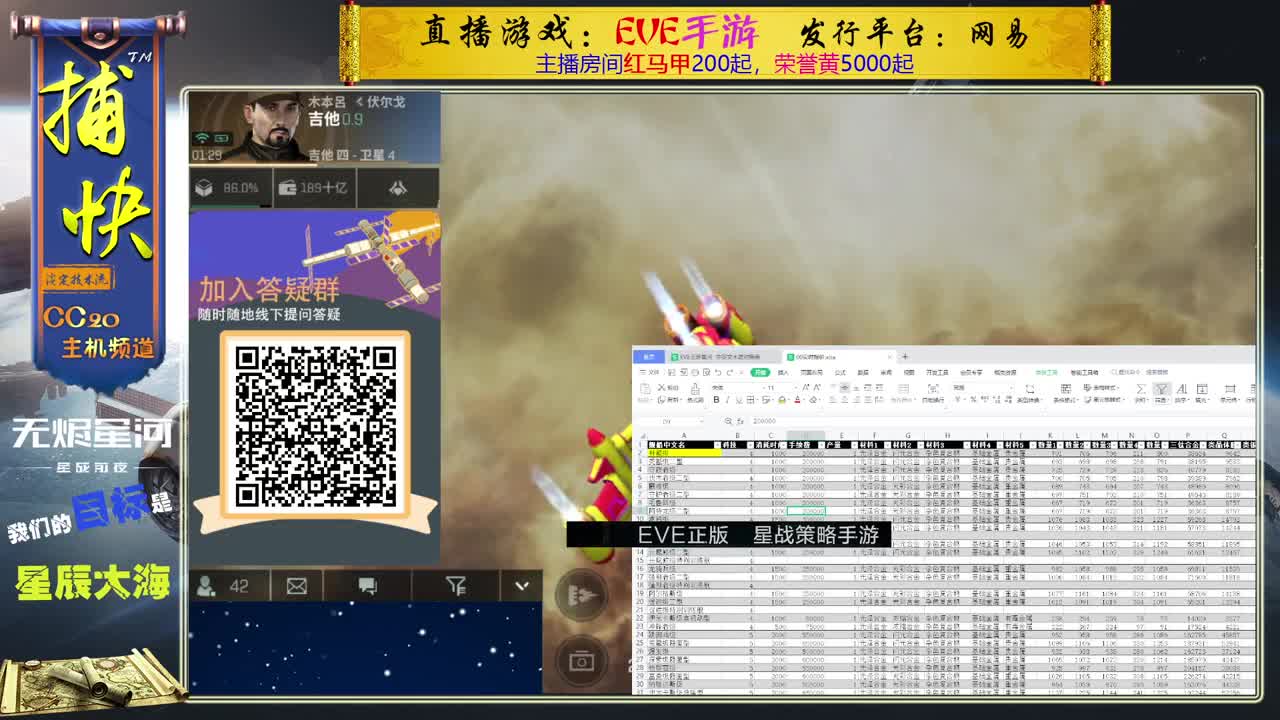Select the AutoSum Σ icon
The height and width of the screenshot is (720, 1280).
tap(1141, 389)
